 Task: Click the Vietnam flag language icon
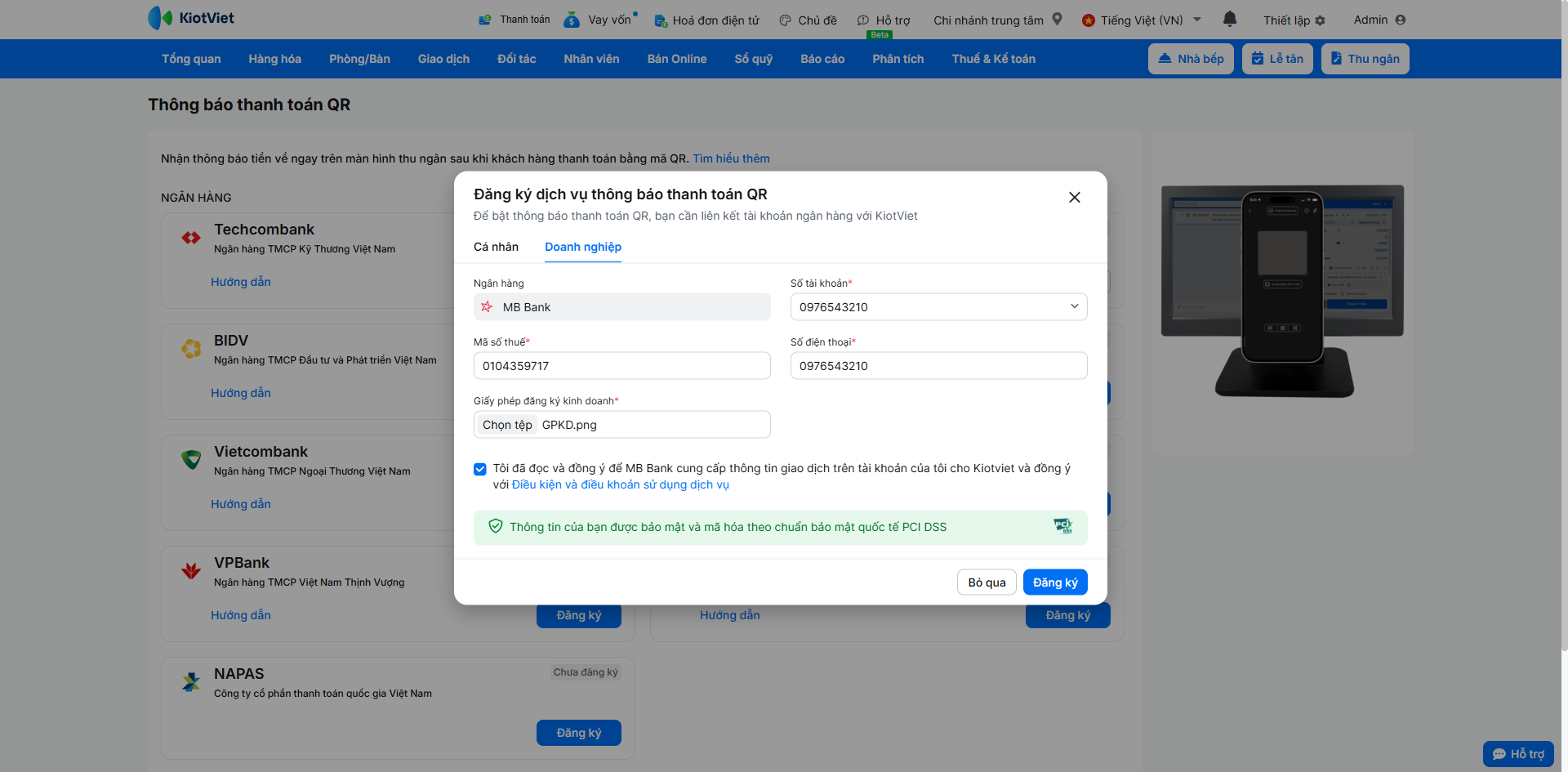click(1089, 20)
